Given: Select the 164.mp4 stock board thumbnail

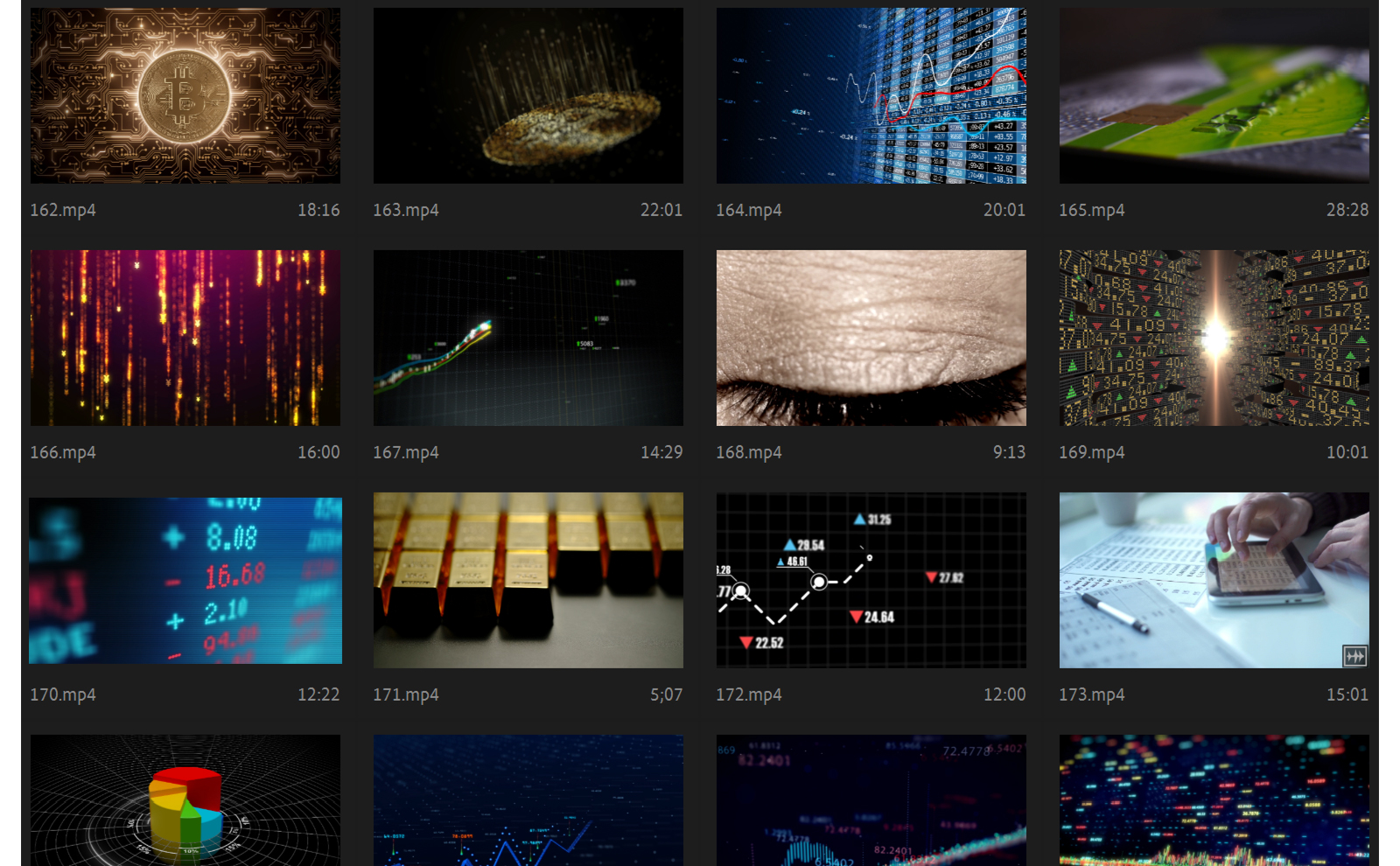Looking at the screenshot, I should 871,95.
